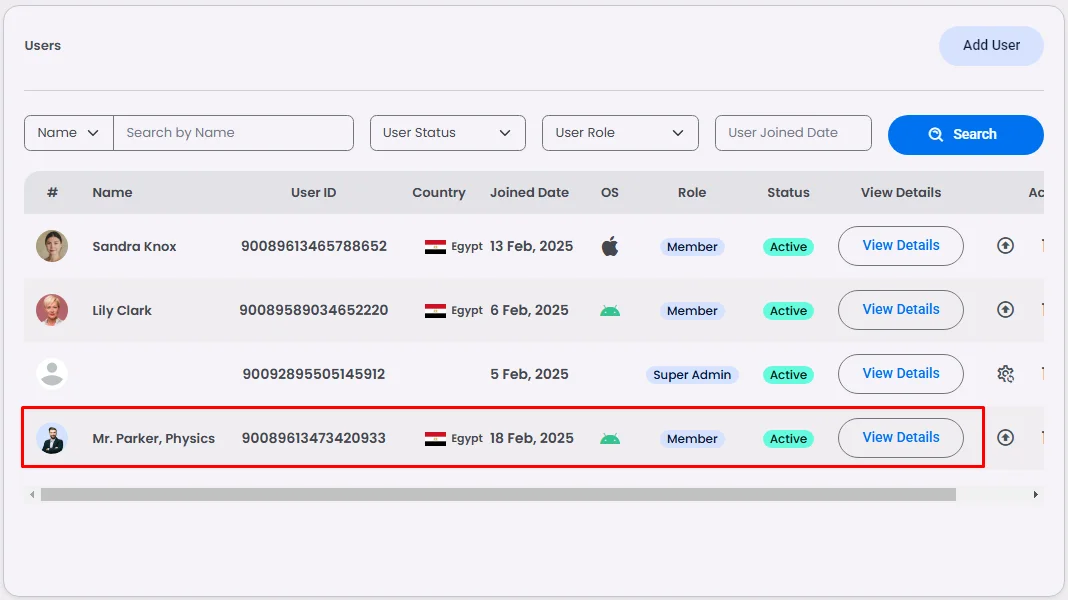Click the Role column header
1068x600 pixels.
tap(692, 193)
